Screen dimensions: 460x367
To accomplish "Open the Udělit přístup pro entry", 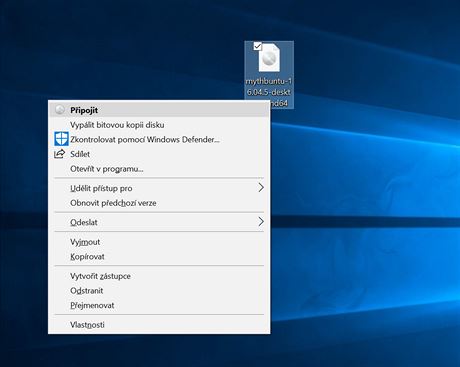I will pos(159,188).
